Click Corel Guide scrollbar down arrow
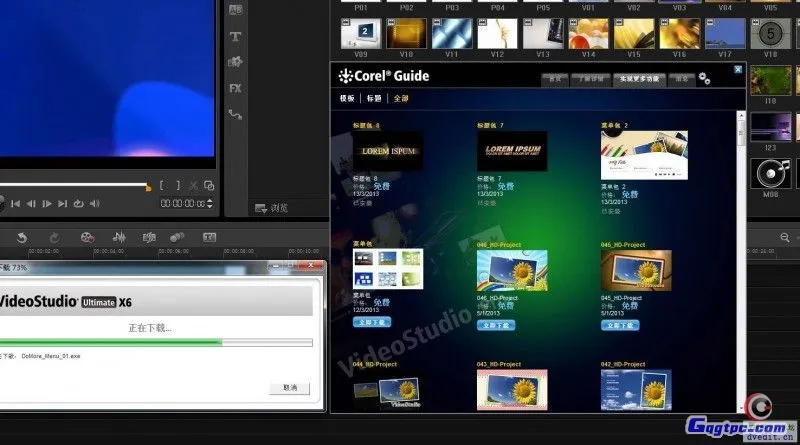Screen dimensions: 800x445 [x=741, y=408]
